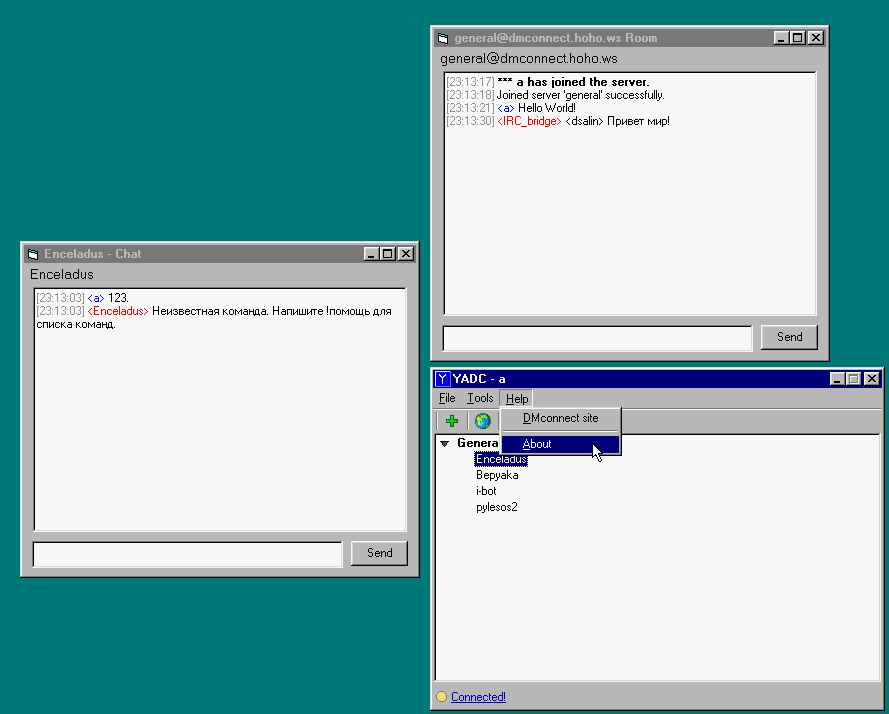This screenshot has height=714, width=889.
Task: Select About in the Help menu
Action: [537, 444]
